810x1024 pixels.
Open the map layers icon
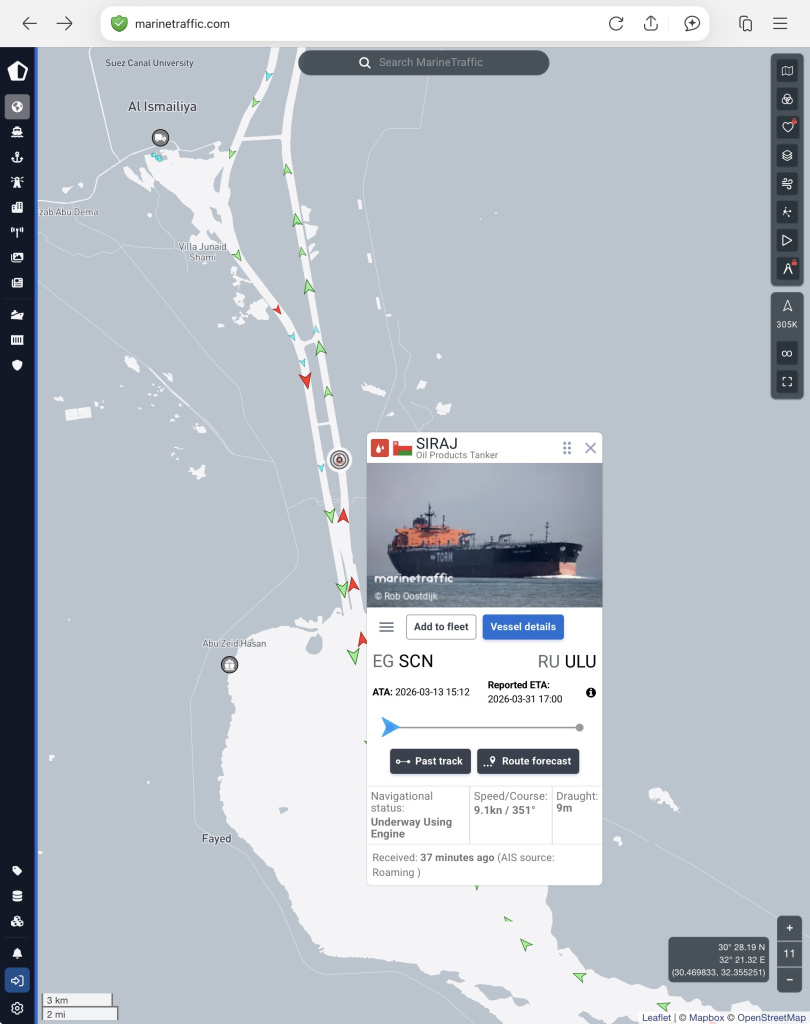click(787, 155)
